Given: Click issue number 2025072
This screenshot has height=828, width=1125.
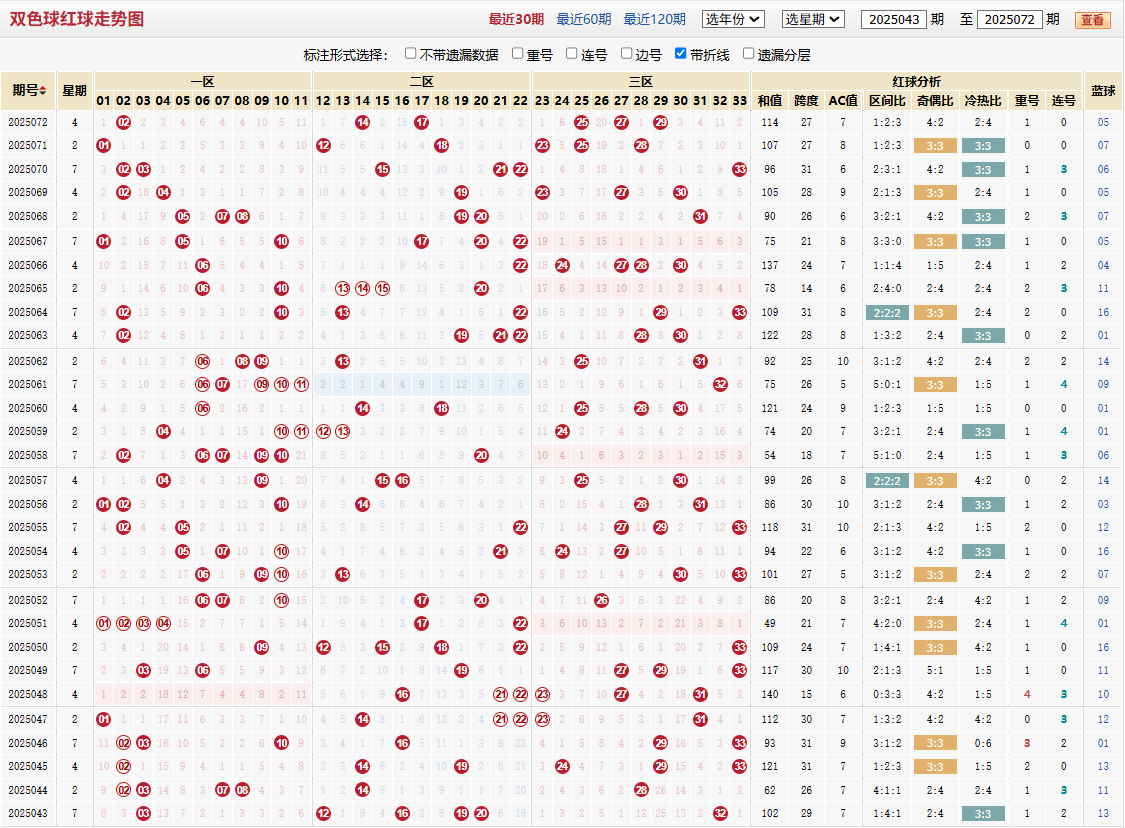Looking at the screenshot, I should pos(28,123).
